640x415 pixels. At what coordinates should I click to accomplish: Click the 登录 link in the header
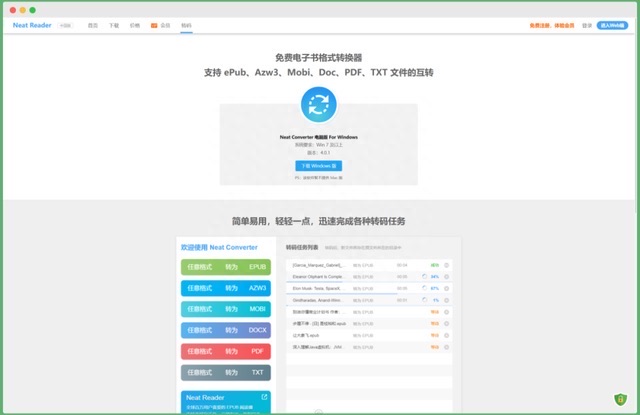587,24
